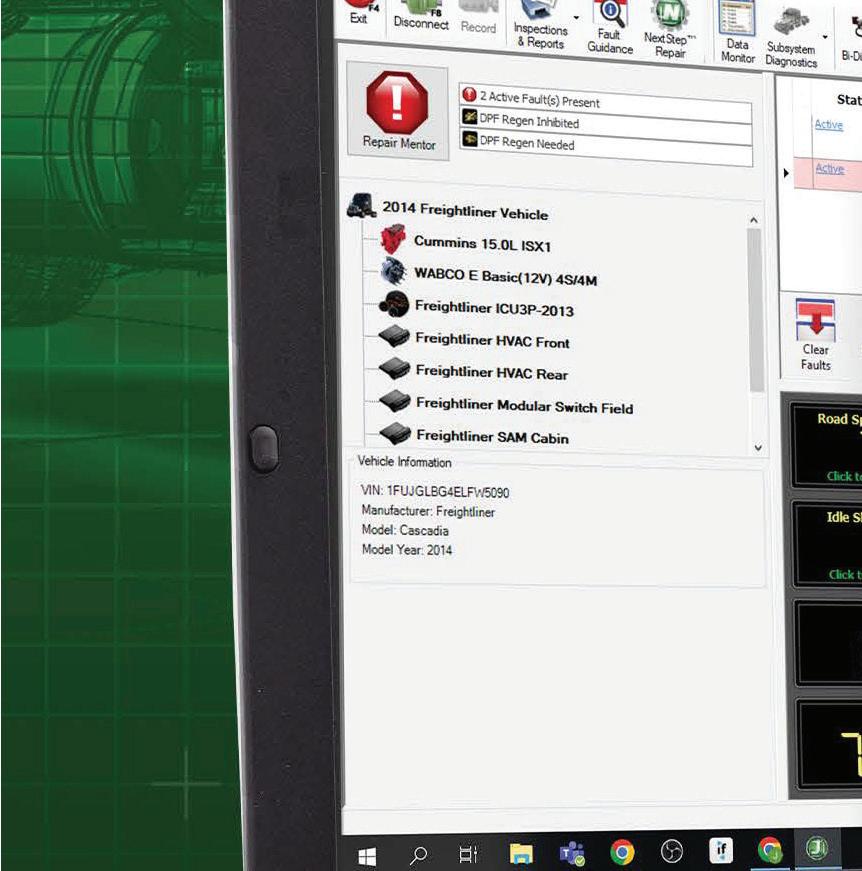Open the Windows Start menu
The width and height of the screenshot is (862, 871).
pyautogui.click(x=367, y=857)
